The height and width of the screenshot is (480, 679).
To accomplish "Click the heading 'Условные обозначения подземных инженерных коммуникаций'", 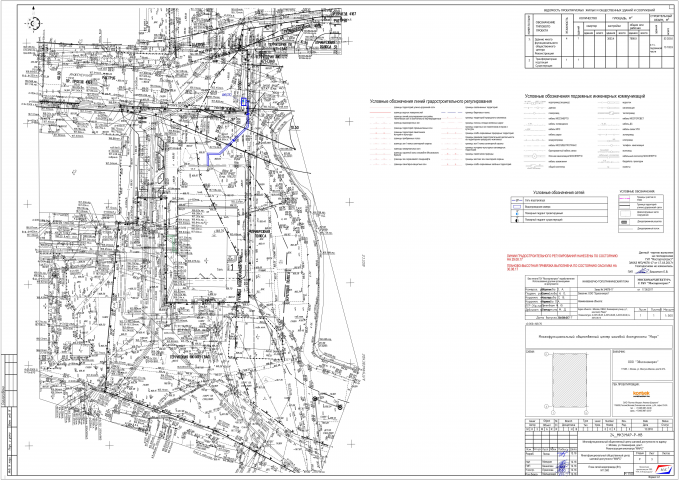I will point(585,96).
